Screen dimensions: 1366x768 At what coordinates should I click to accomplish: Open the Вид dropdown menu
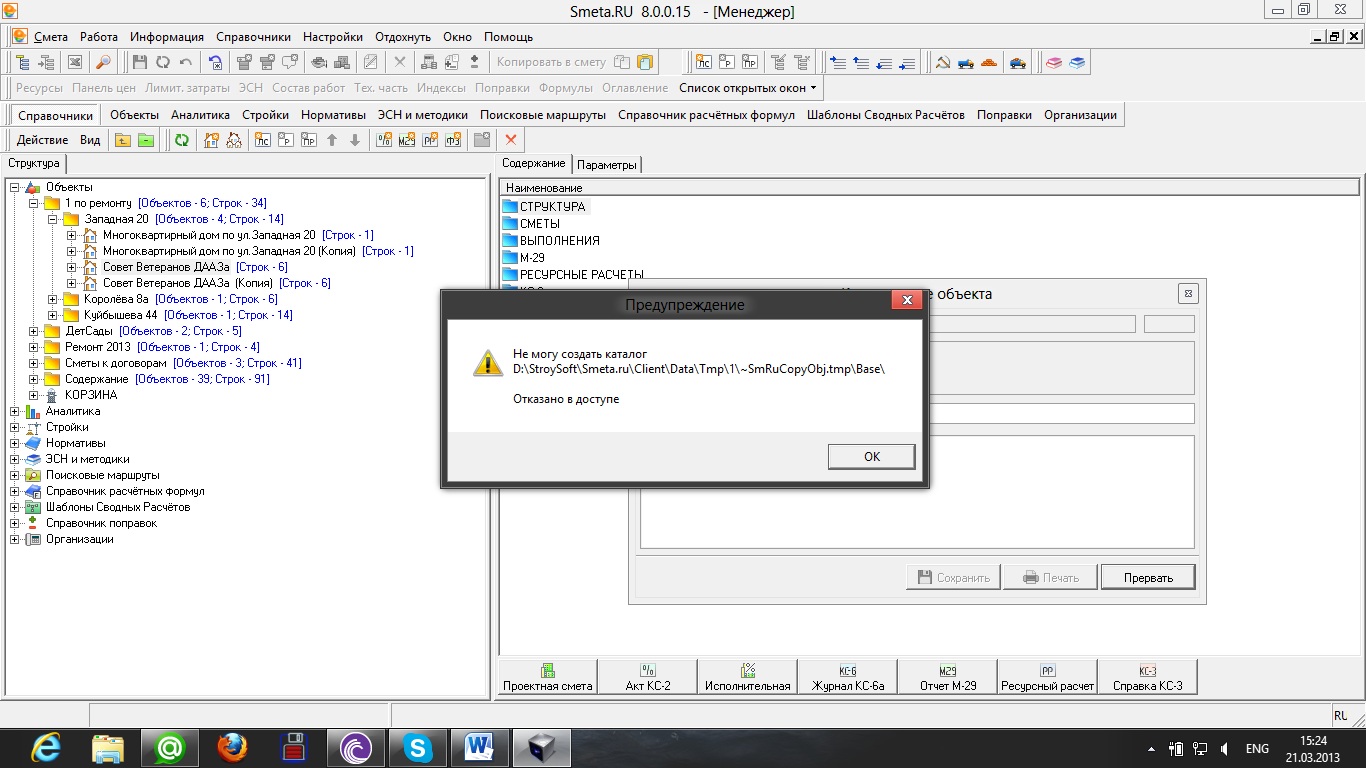tap(90, 141)
